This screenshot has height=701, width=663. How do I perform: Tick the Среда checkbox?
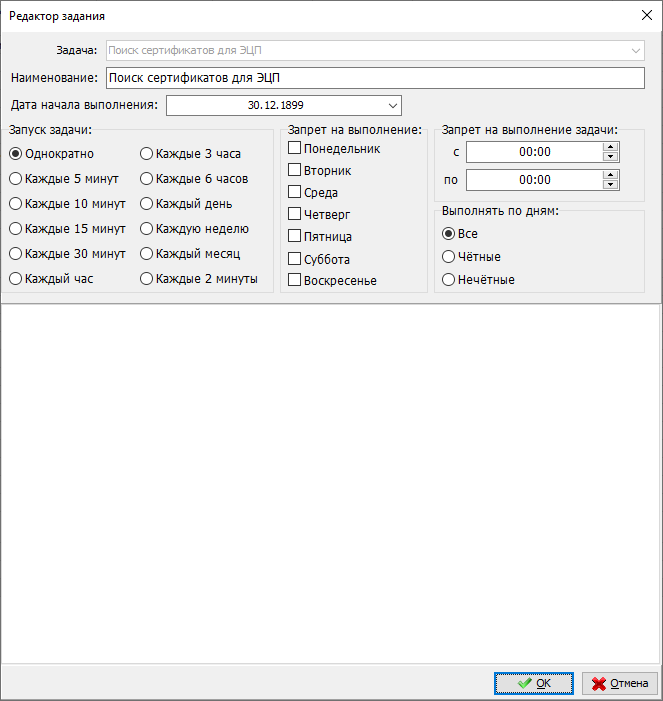(295, 192)
